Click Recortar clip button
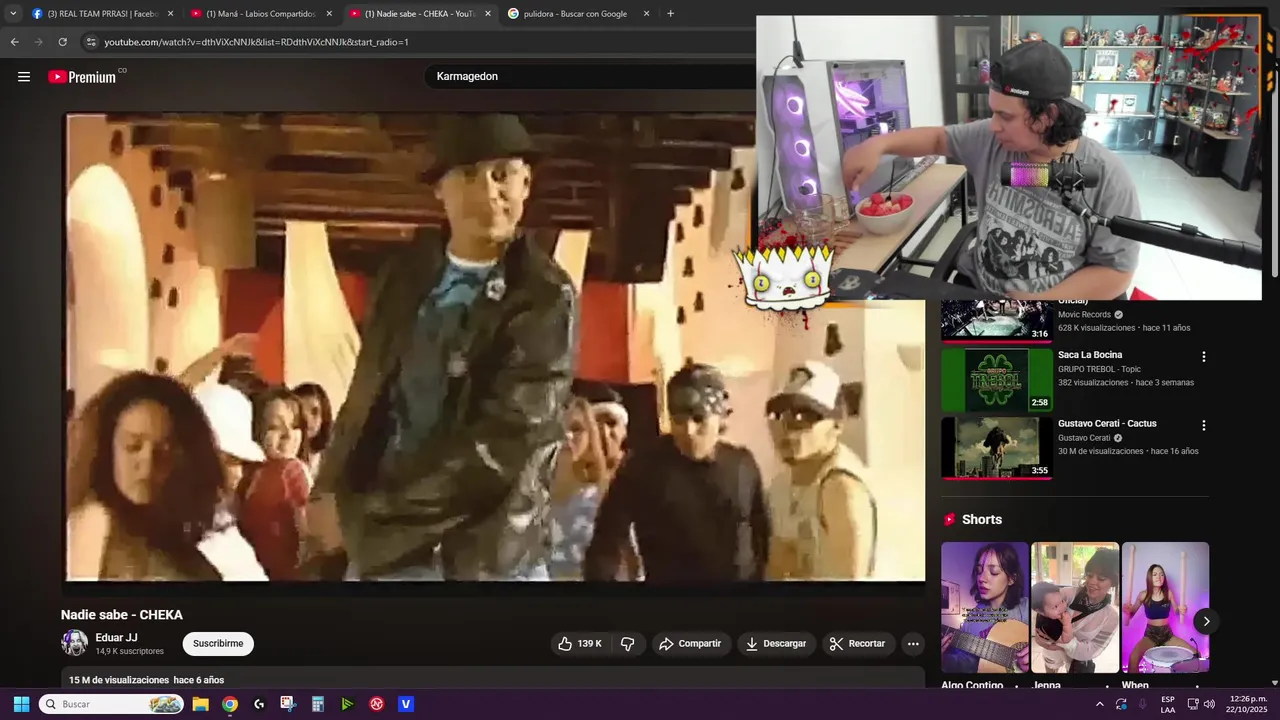Screen dimensions: 1280x720 [x=859, y=644]
